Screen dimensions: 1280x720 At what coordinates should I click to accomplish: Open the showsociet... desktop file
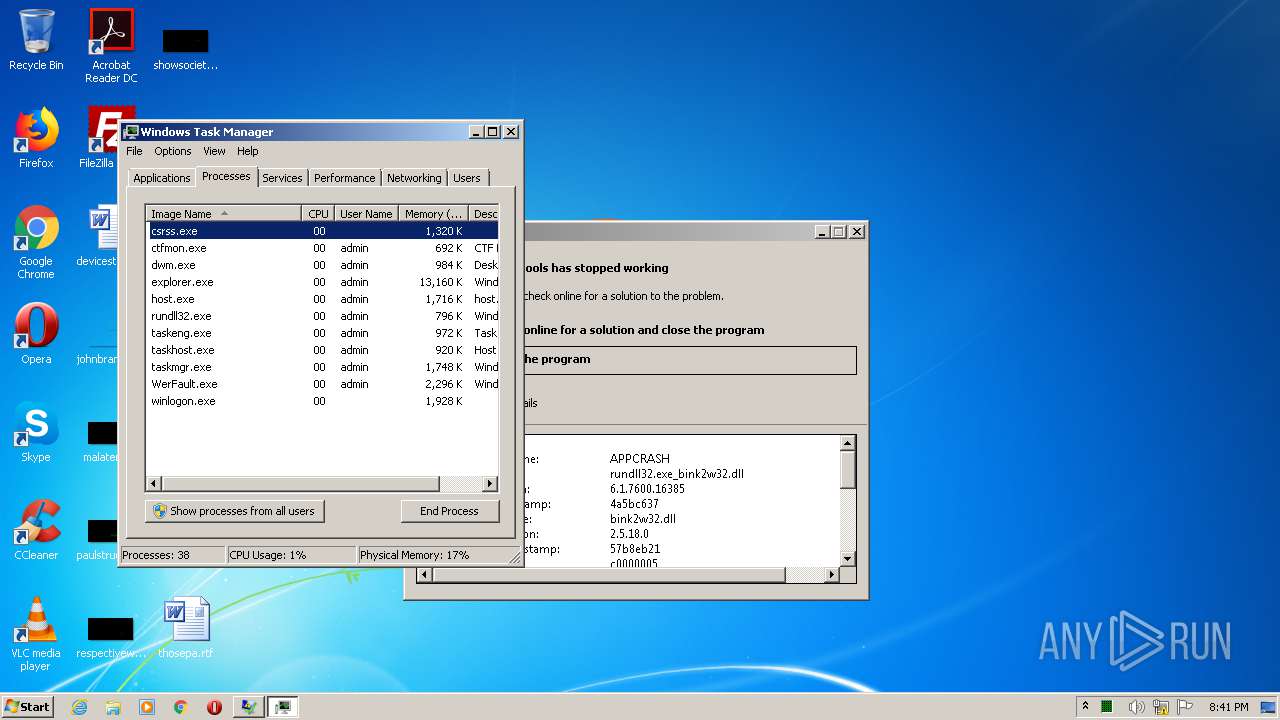[185, 50]
